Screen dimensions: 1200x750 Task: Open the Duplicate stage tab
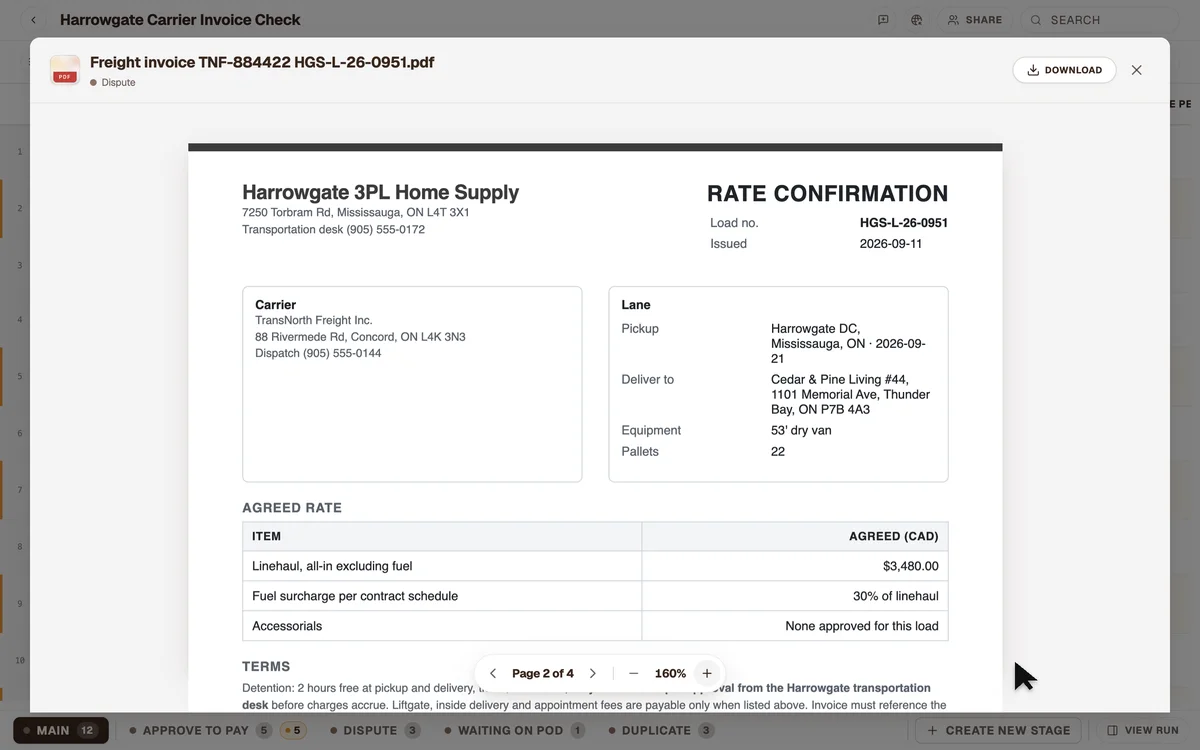(659, 730)
